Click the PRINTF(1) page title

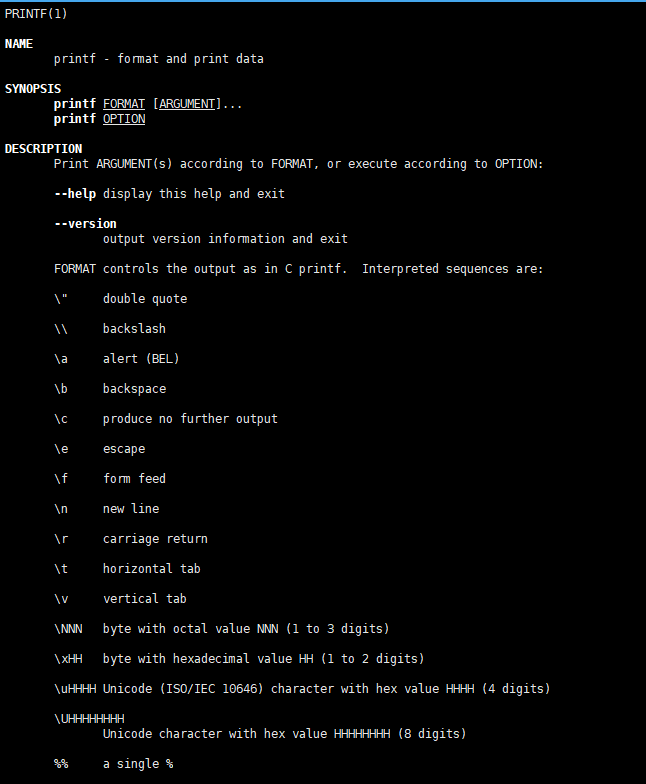point(36,14)
